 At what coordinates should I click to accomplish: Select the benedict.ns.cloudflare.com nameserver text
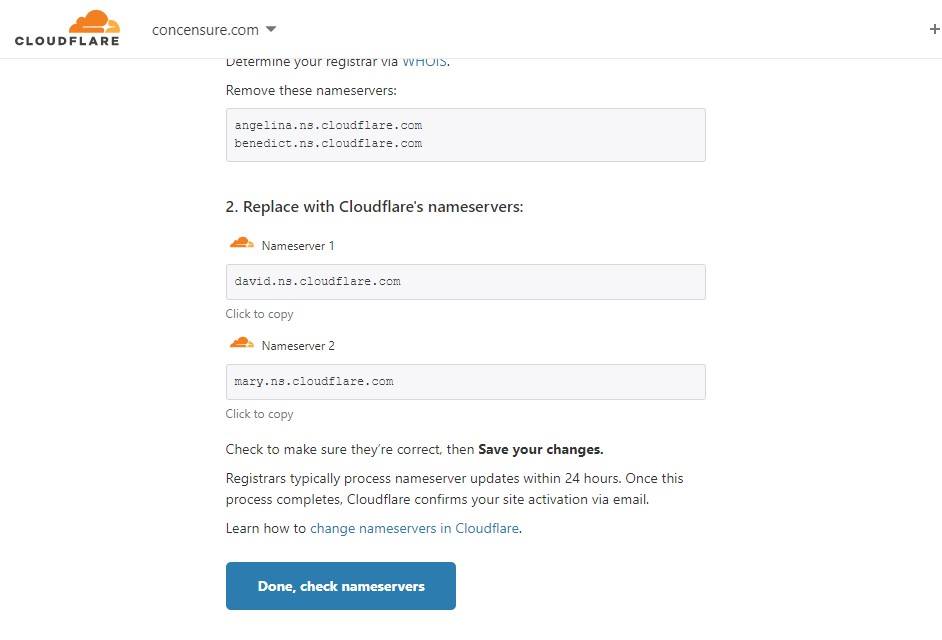328,144
